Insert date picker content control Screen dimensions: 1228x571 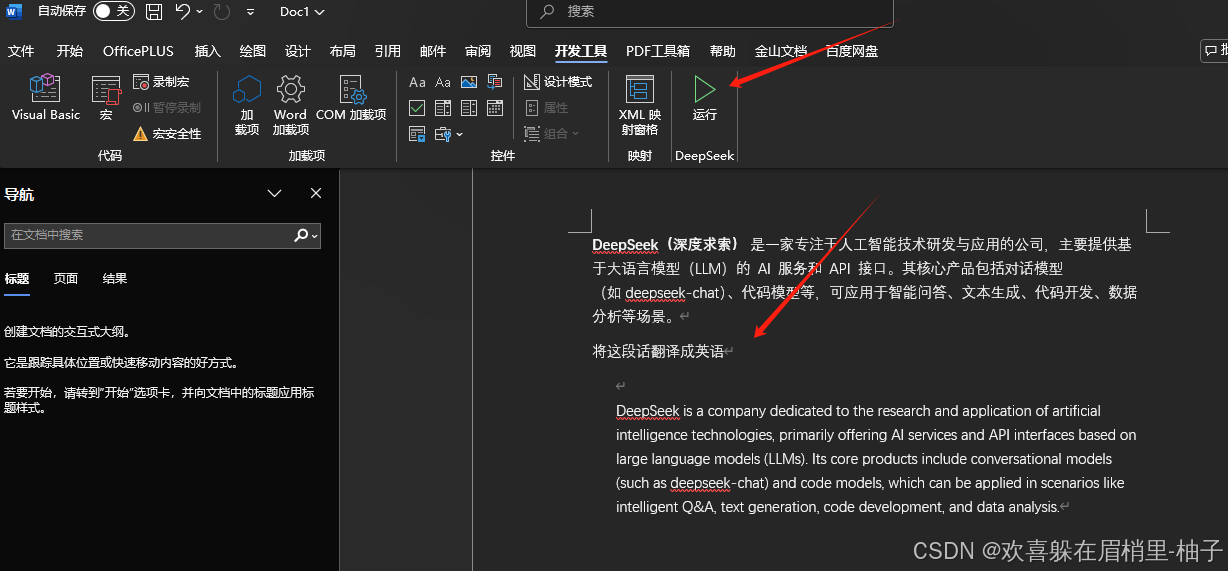pyautogui.click(x=495, y=108)
